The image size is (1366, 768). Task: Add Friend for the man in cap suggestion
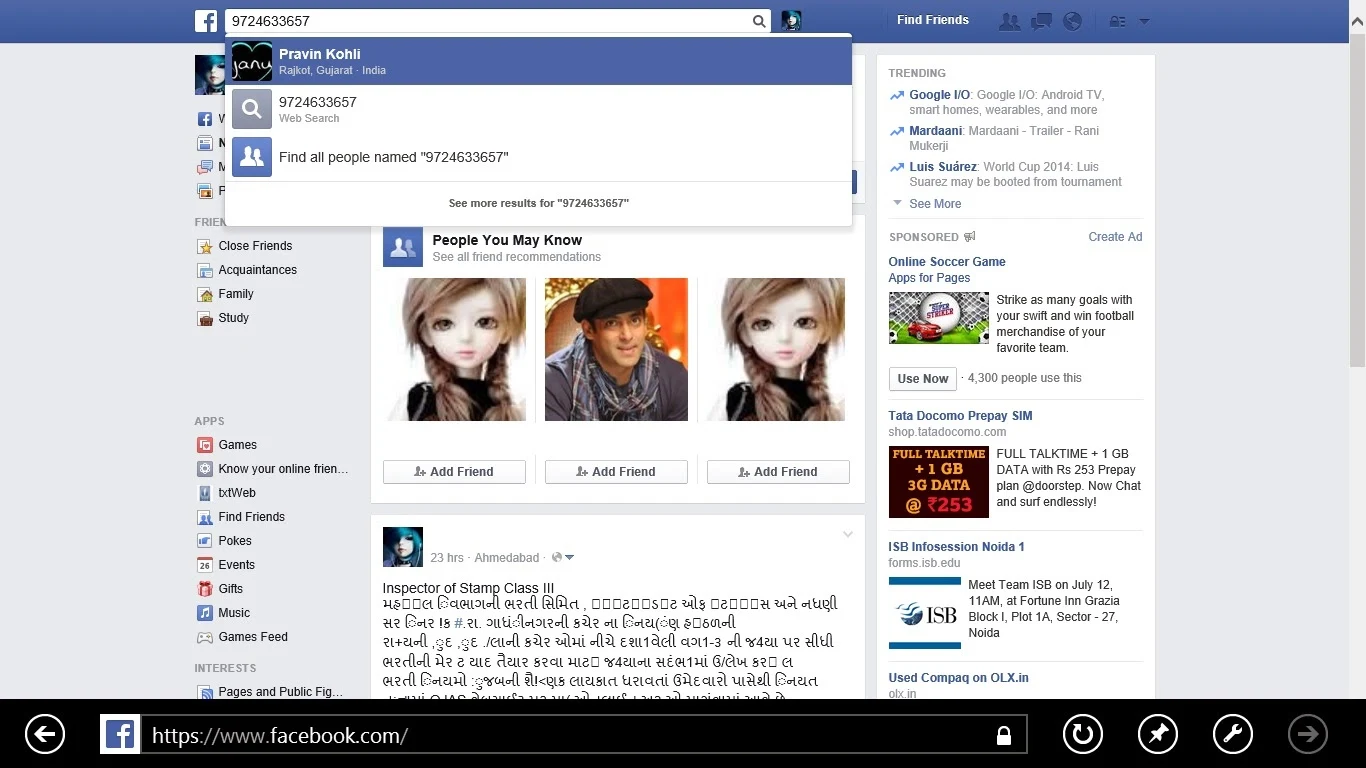point(616,472)
